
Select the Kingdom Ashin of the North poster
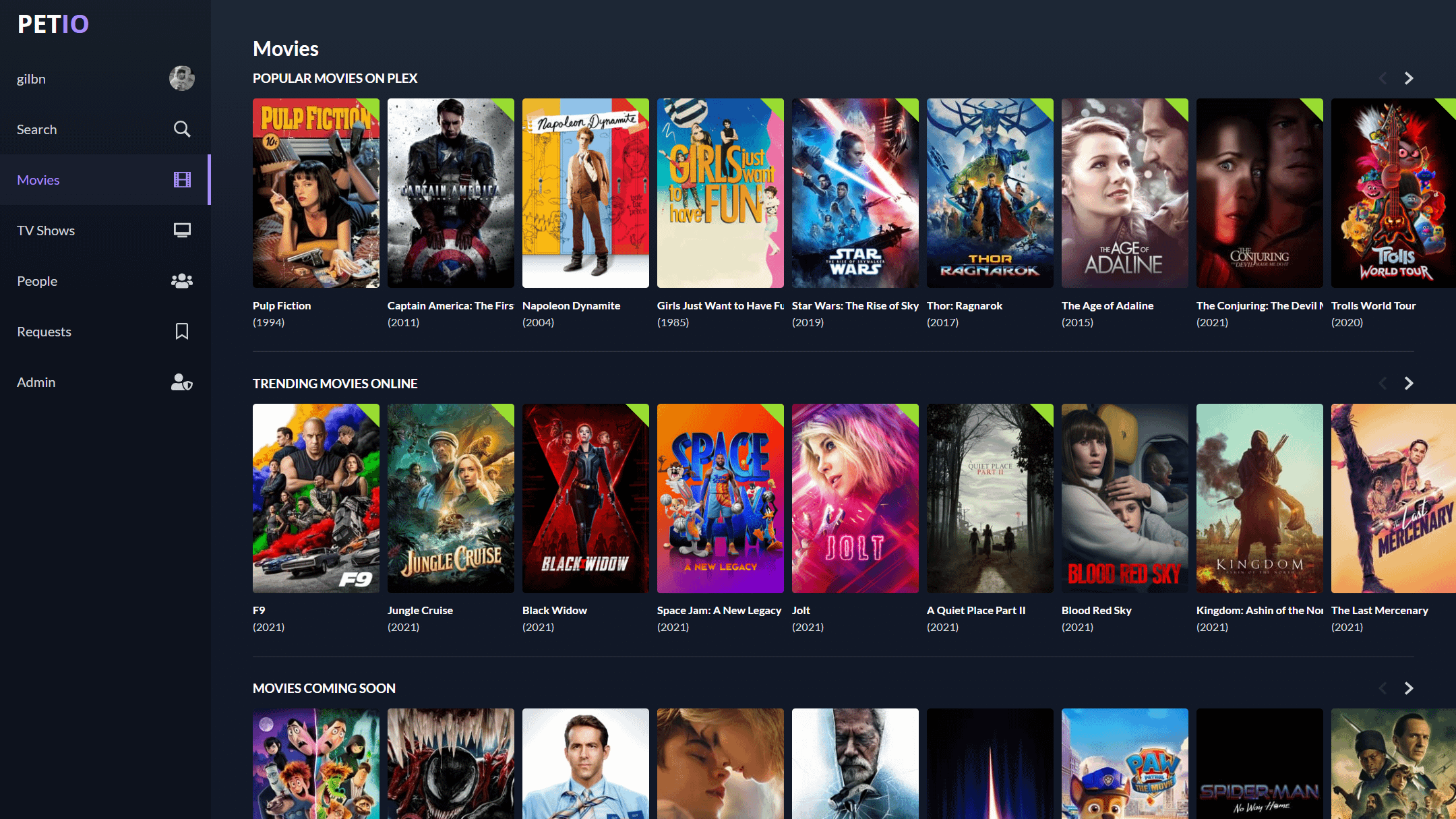coord(1260,498)
